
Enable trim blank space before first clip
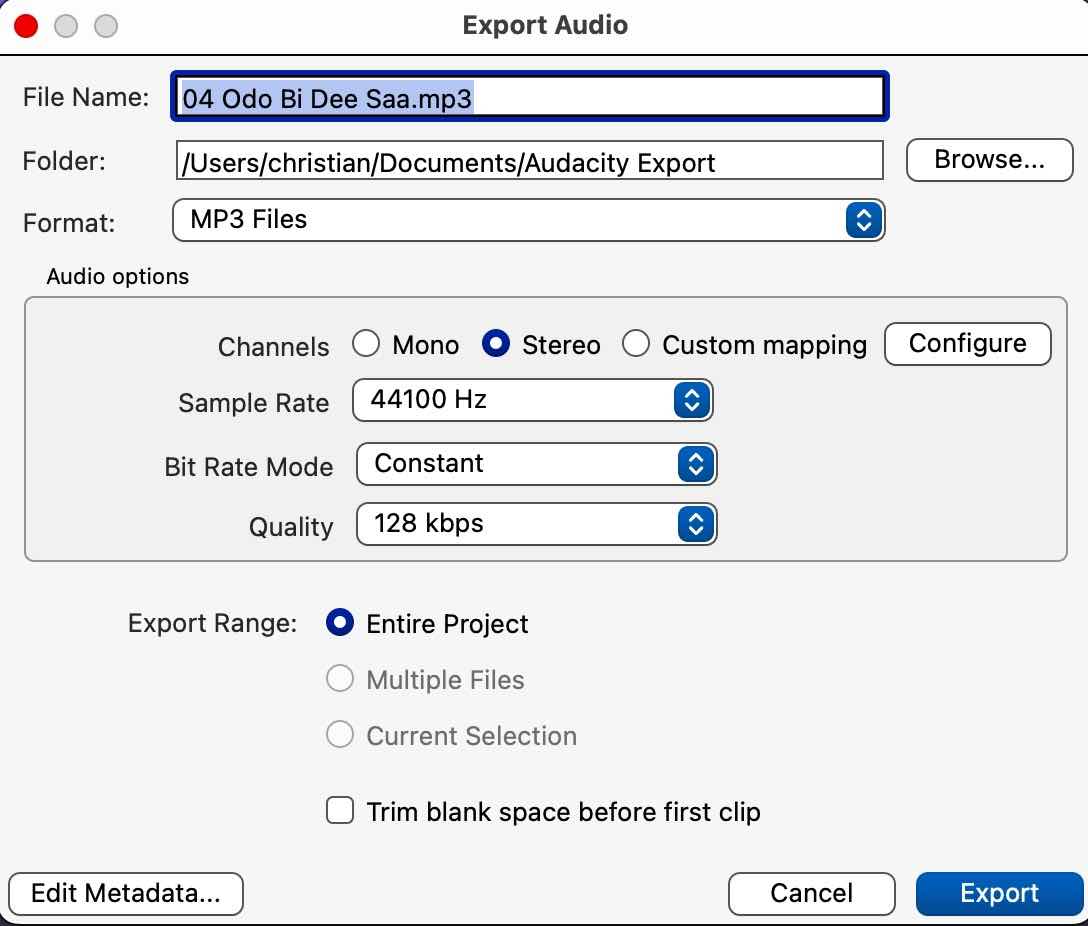(x=340, y=811)
